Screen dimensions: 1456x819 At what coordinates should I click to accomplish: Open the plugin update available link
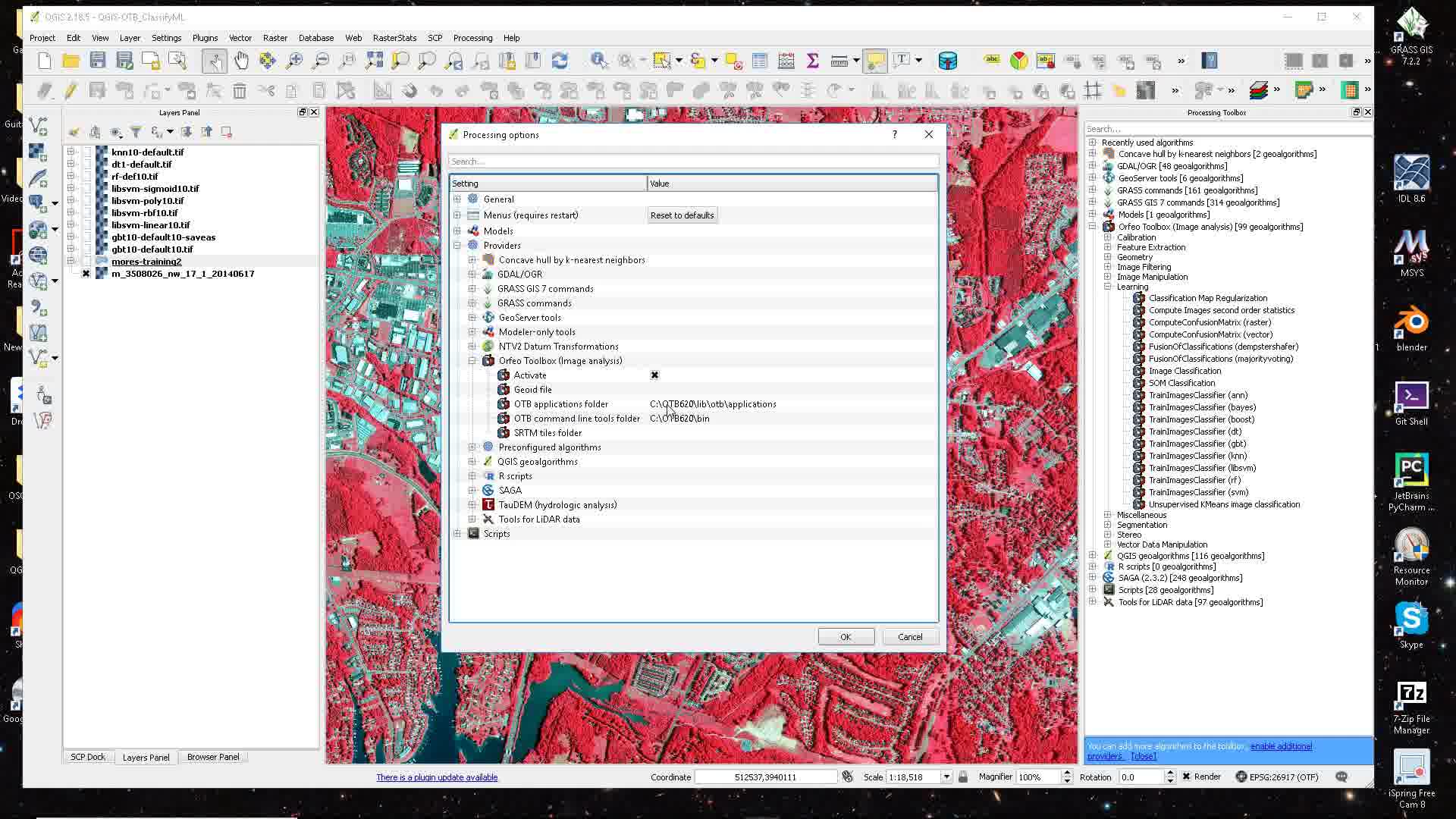pos(437,777)
